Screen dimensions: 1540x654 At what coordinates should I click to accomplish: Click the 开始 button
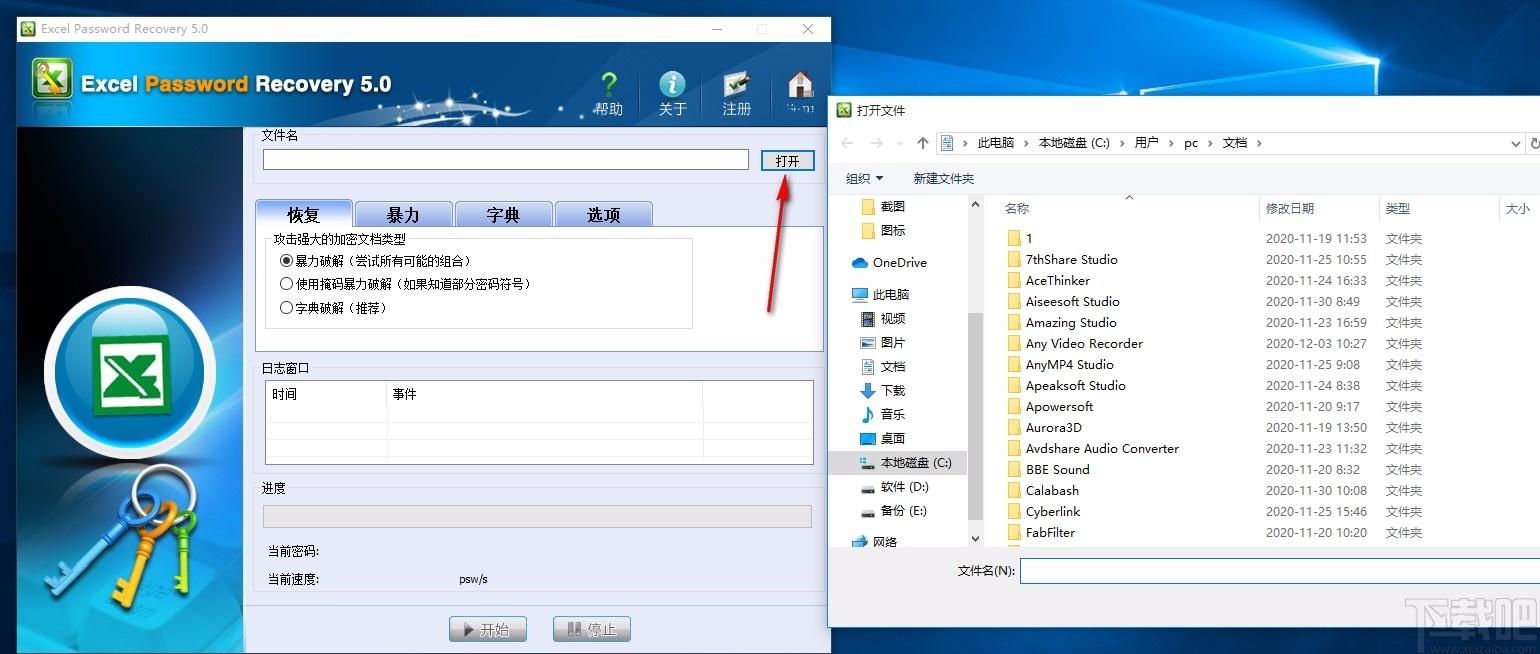(487, 630)
